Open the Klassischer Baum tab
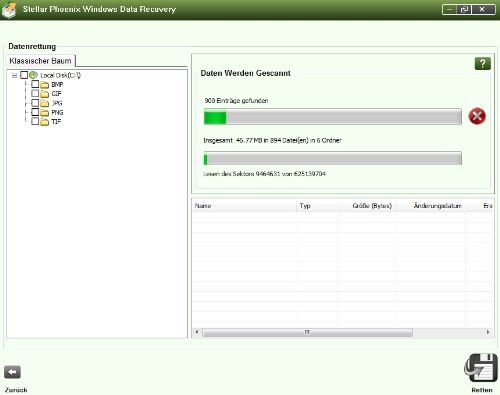 40,61
